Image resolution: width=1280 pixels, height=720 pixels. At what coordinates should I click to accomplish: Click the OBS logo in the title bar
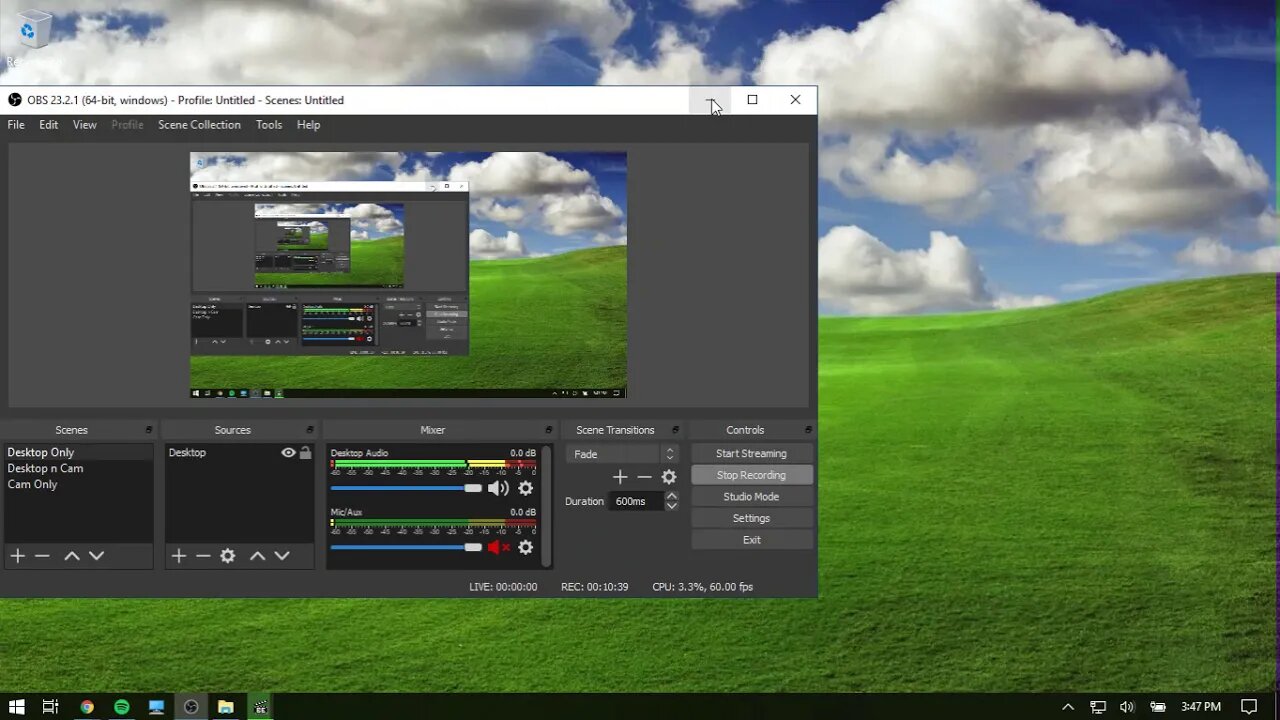pos(15,100)
